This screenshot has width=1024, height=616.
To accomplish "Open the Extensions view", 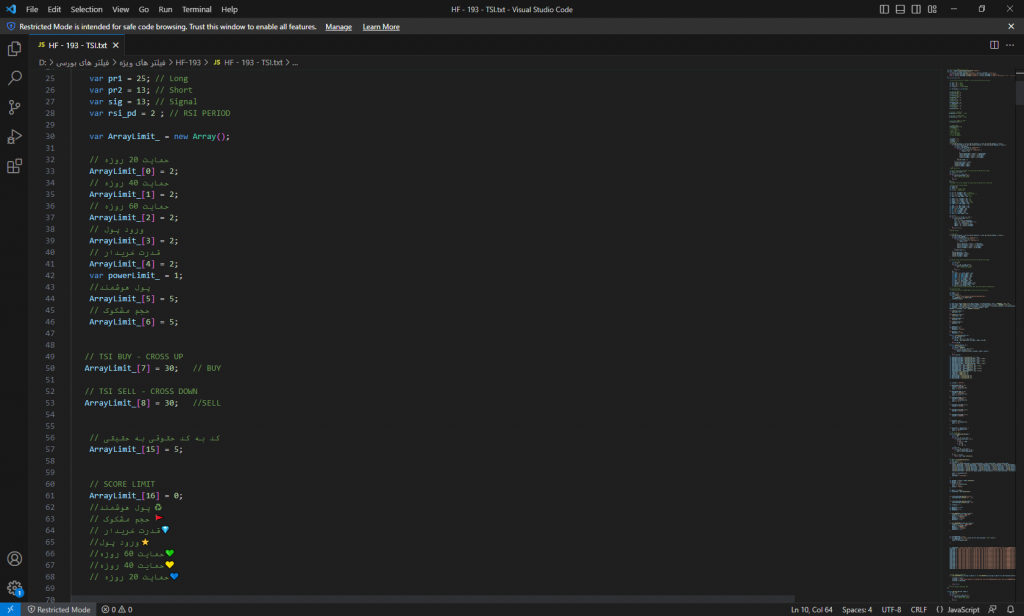I will tap(14, 166).
